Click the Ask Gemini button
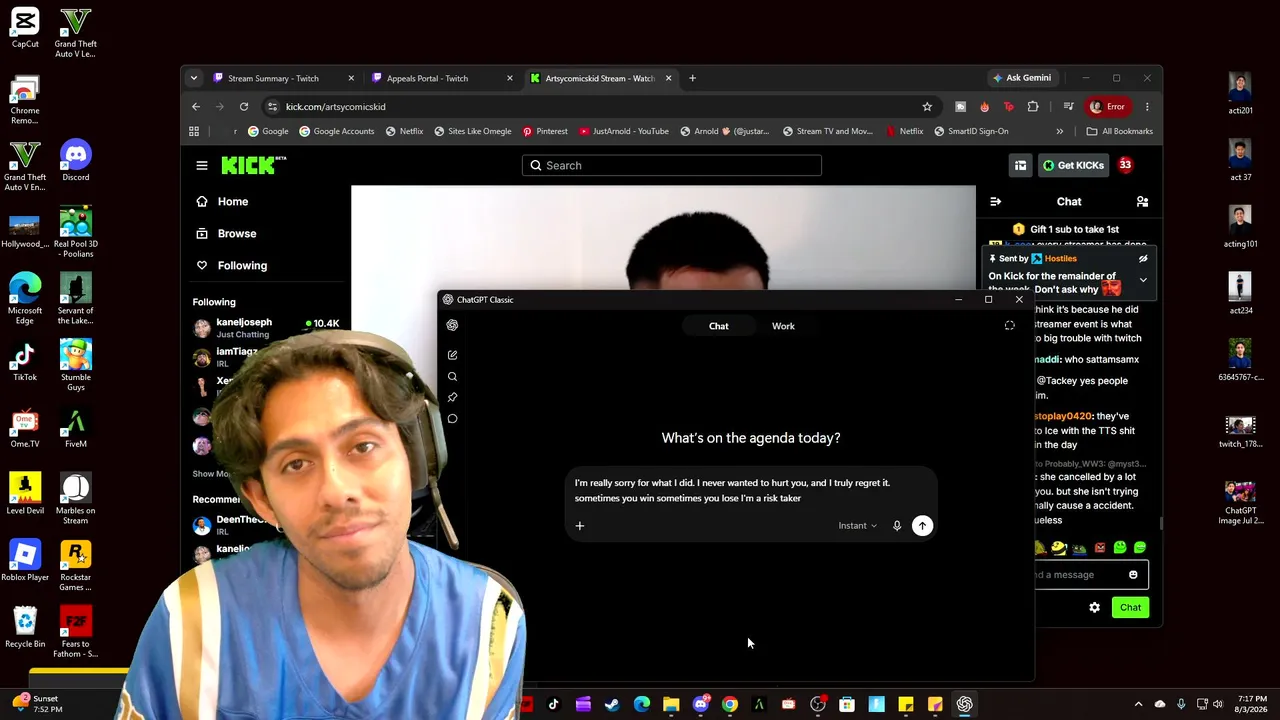This screenshot has width=1280, height=720. click(x=1021, y=78)
